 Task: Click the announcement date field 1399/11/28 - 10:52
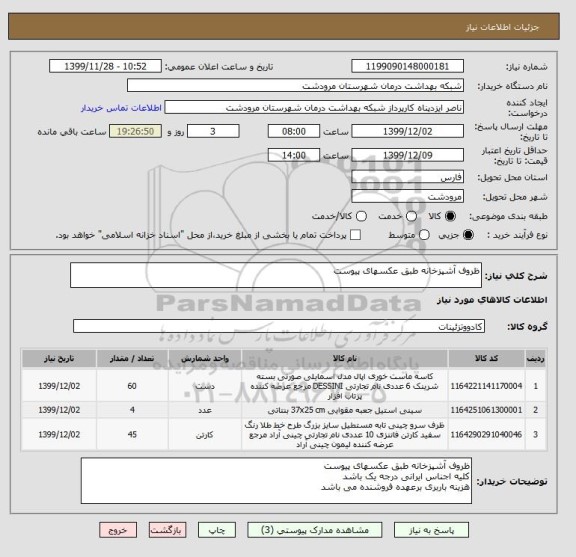tap(105, 67)
